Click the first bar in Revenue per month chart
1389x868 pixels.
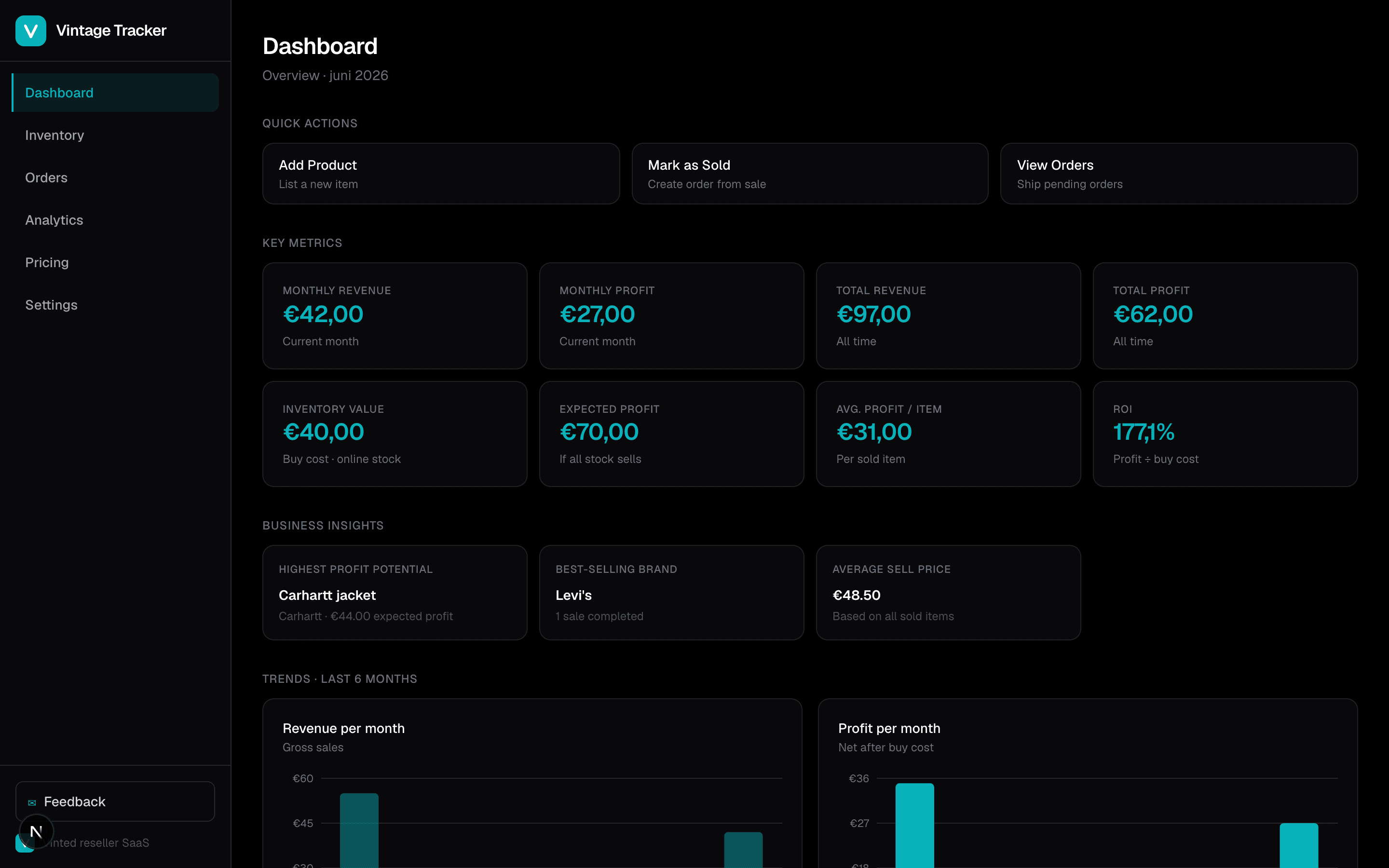click(x=359, y=830)
